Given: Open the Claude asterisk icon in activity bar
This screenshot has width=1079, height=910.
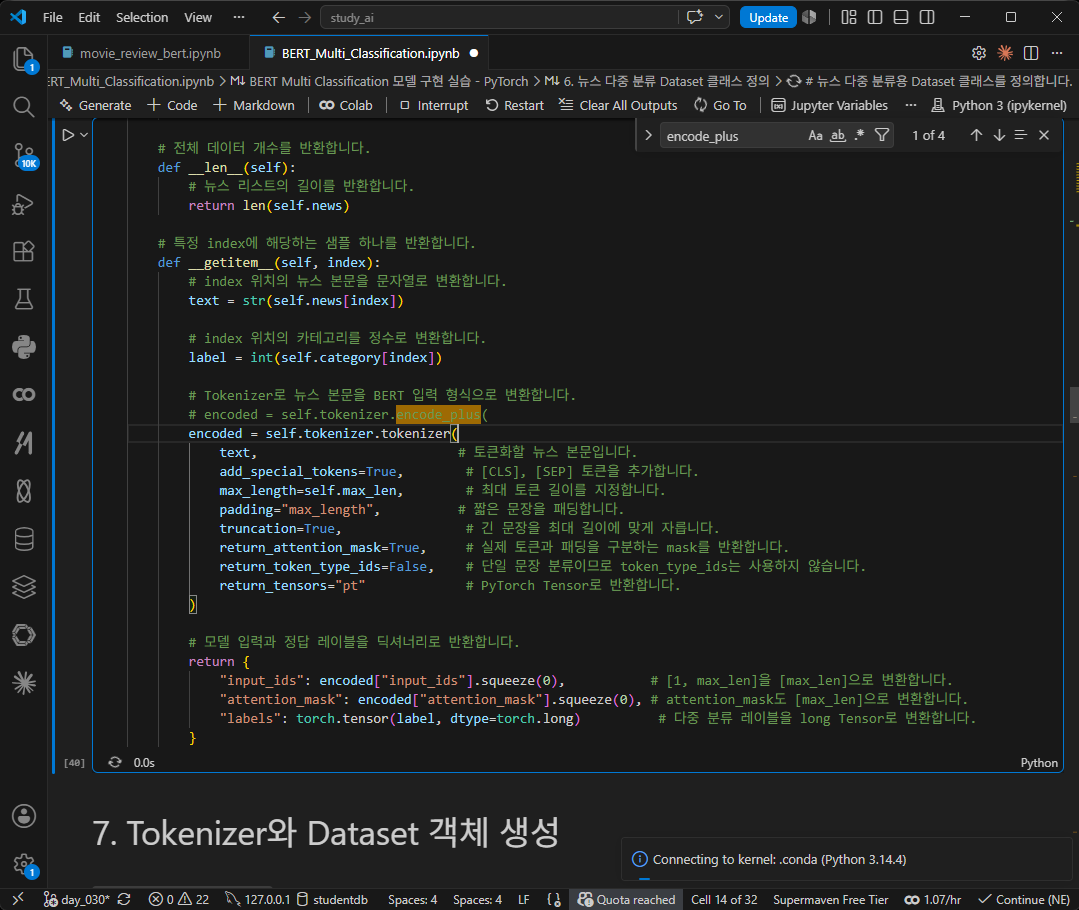Looking at the screenshot, I should tap(23, 683).
